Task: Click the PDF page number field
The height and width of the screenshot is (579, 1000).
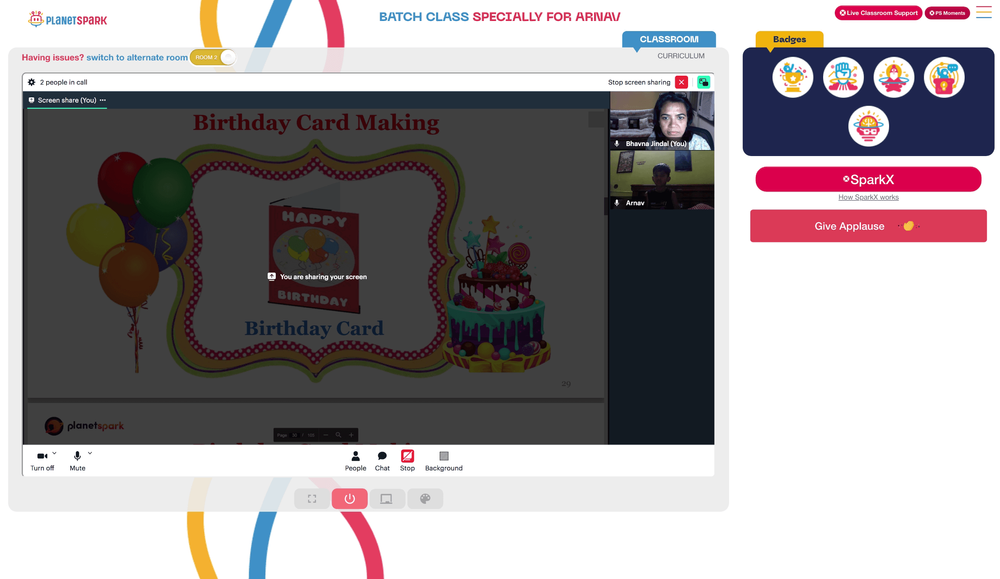Action: pyautogui.click(x=295, y=435)
